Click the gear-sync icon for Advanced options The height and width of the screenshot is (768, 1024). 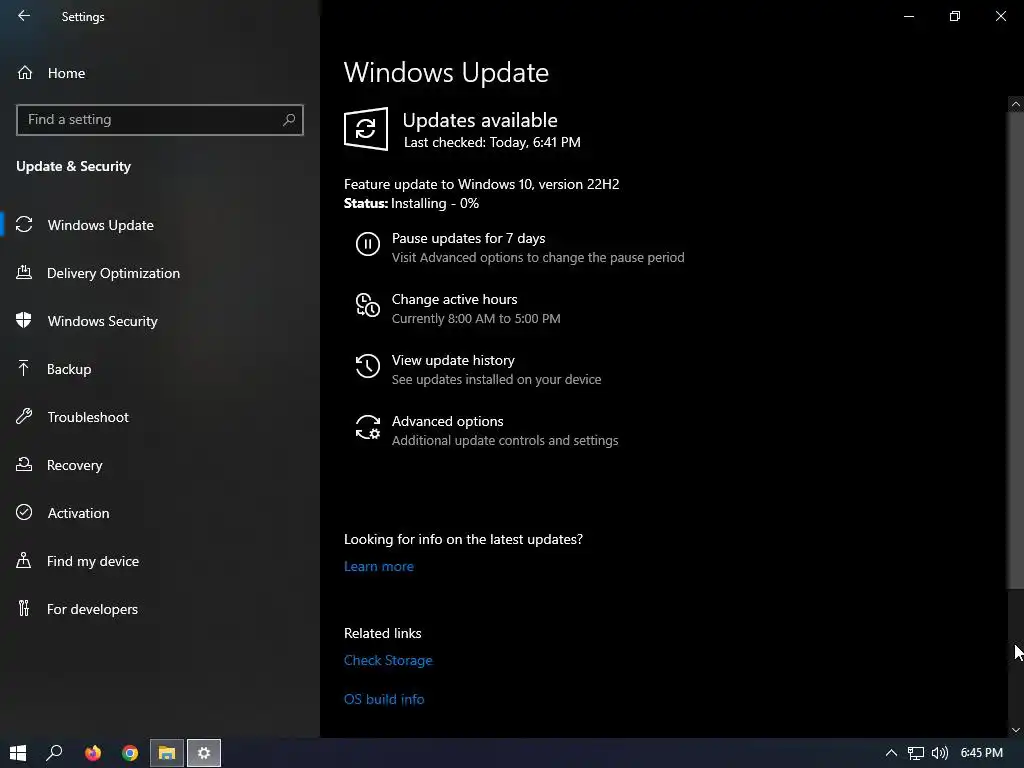368,427
